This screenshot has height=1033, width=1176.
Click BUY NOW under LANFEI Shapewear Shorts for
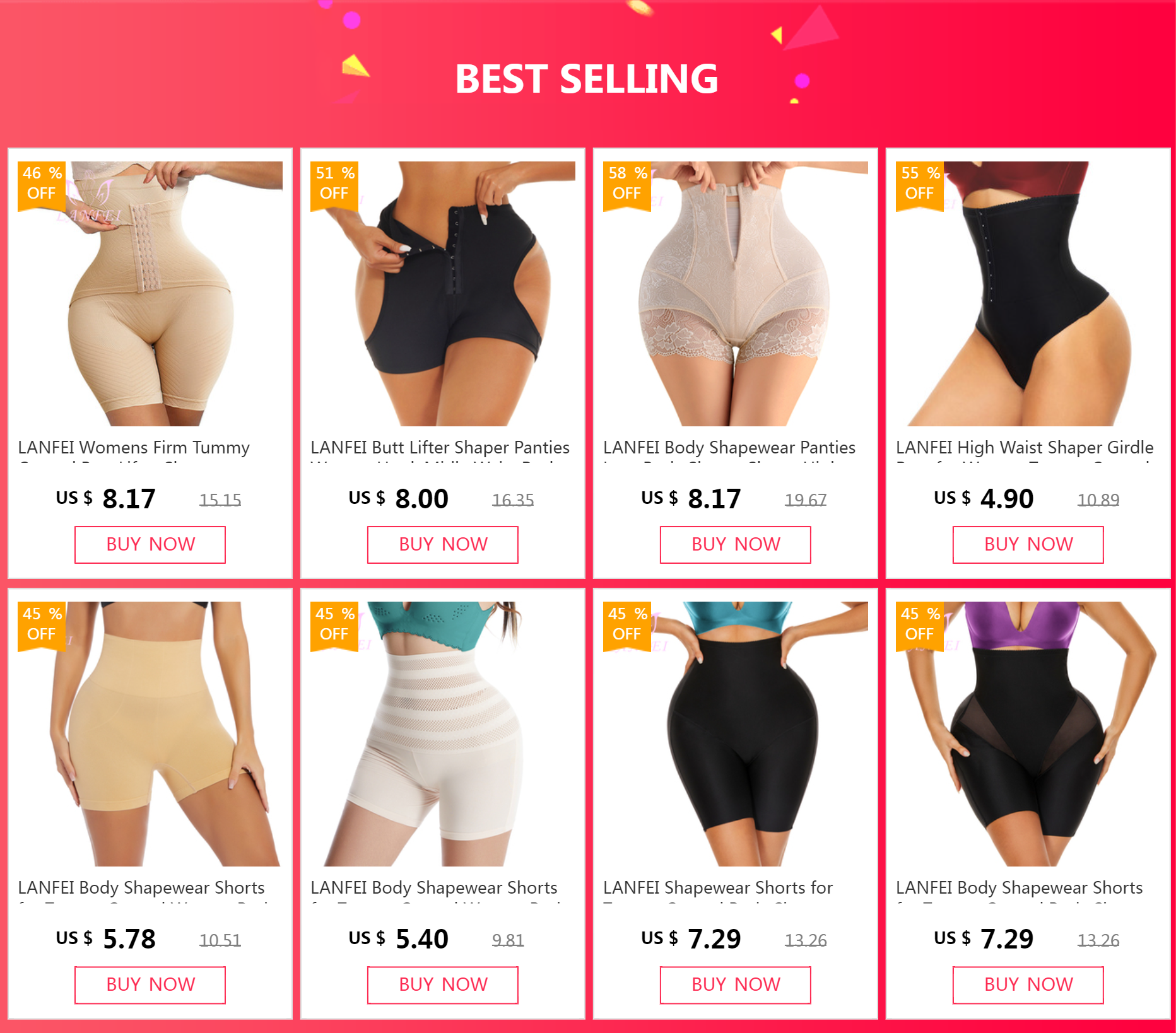[736, 985]
